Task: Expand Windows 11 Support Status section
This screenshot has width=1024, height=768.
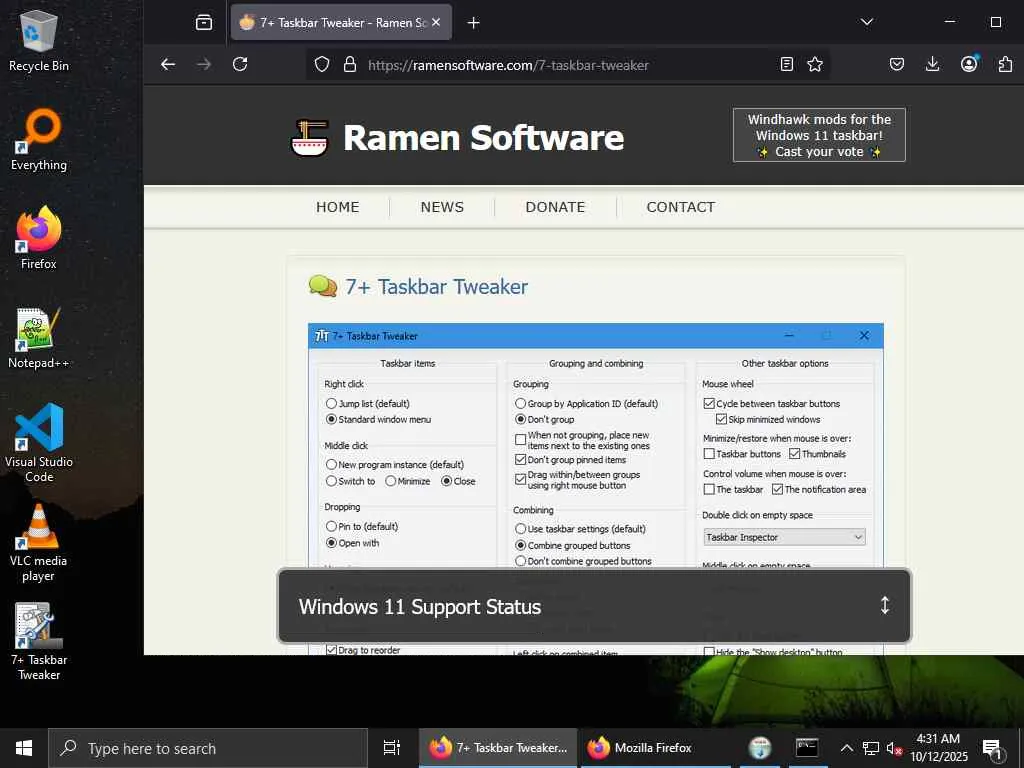Action: point(594,606)
